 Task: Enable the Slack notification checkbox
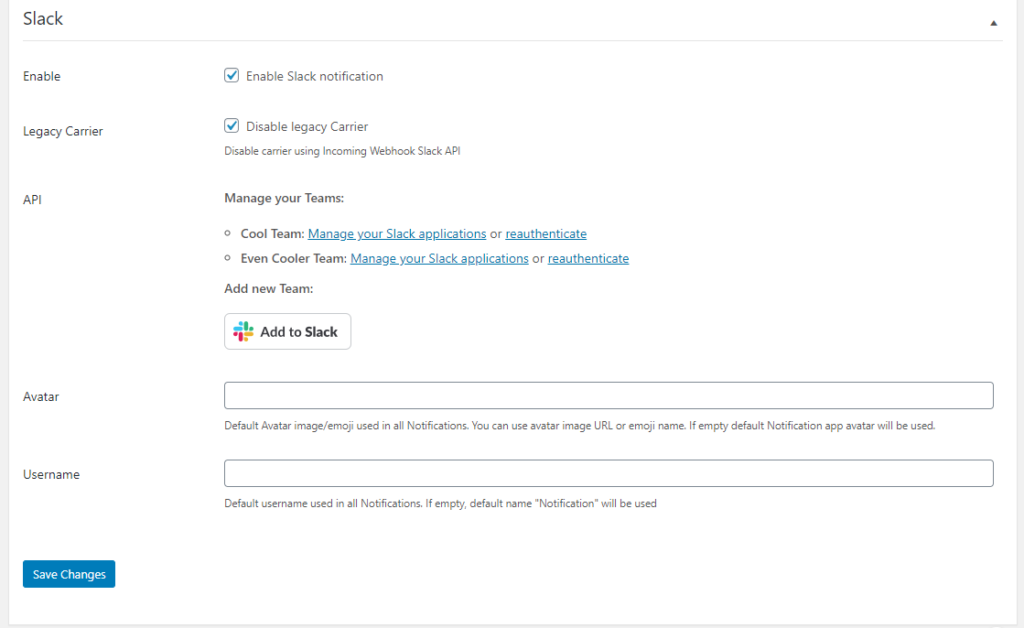click(x=231, y=75)
